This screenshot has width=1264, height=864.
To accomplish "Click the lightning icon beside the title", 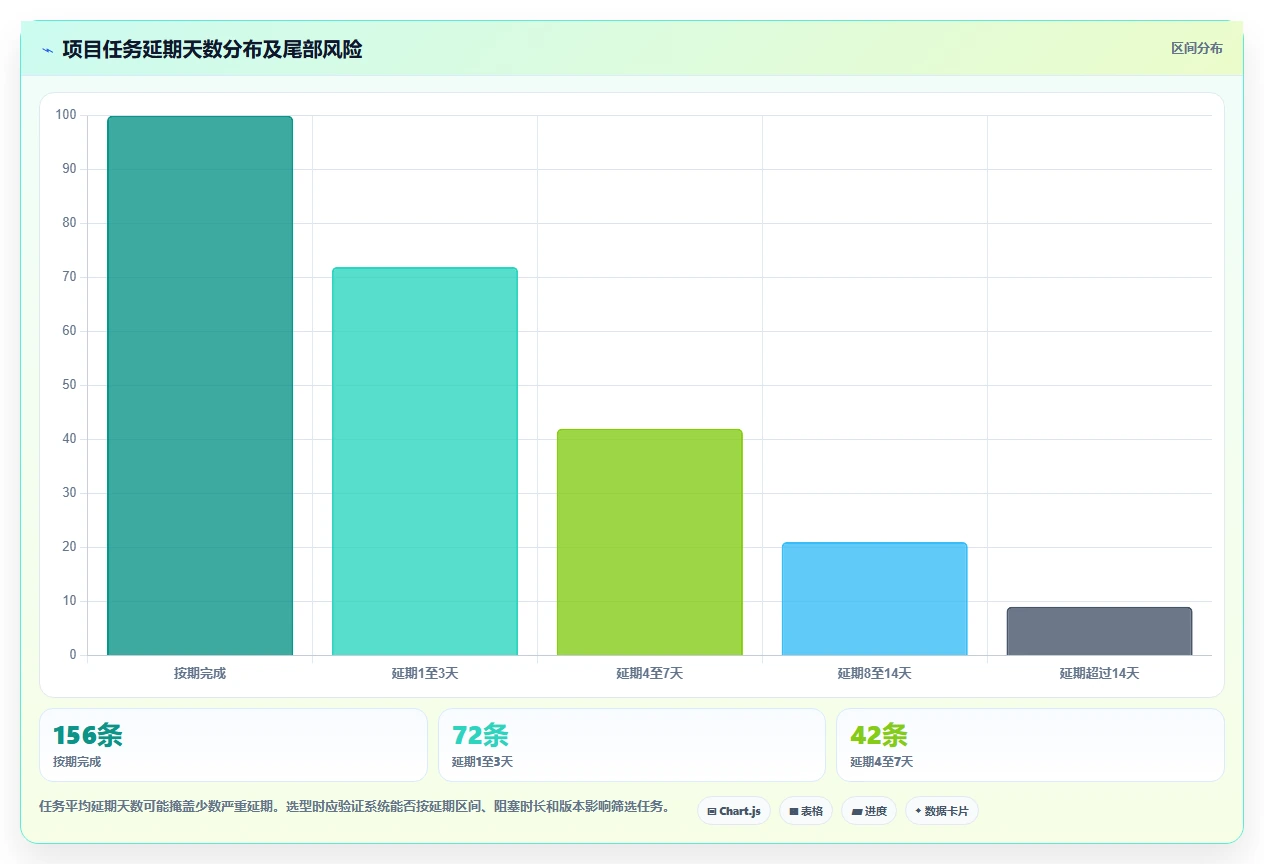I will pyautogui.click(x=47, y=49).
